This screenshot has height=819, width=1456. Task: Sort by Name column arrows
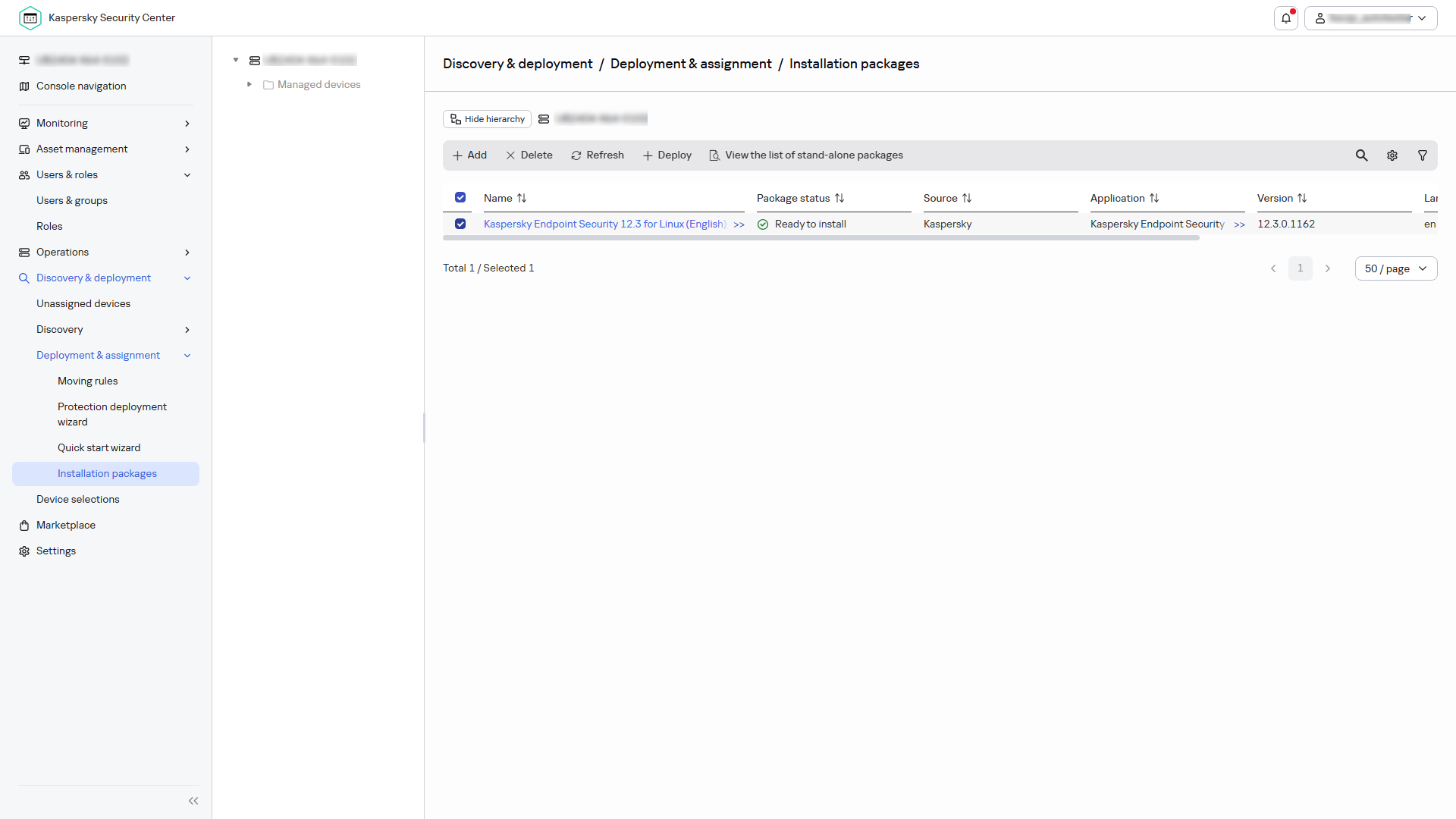522,198
